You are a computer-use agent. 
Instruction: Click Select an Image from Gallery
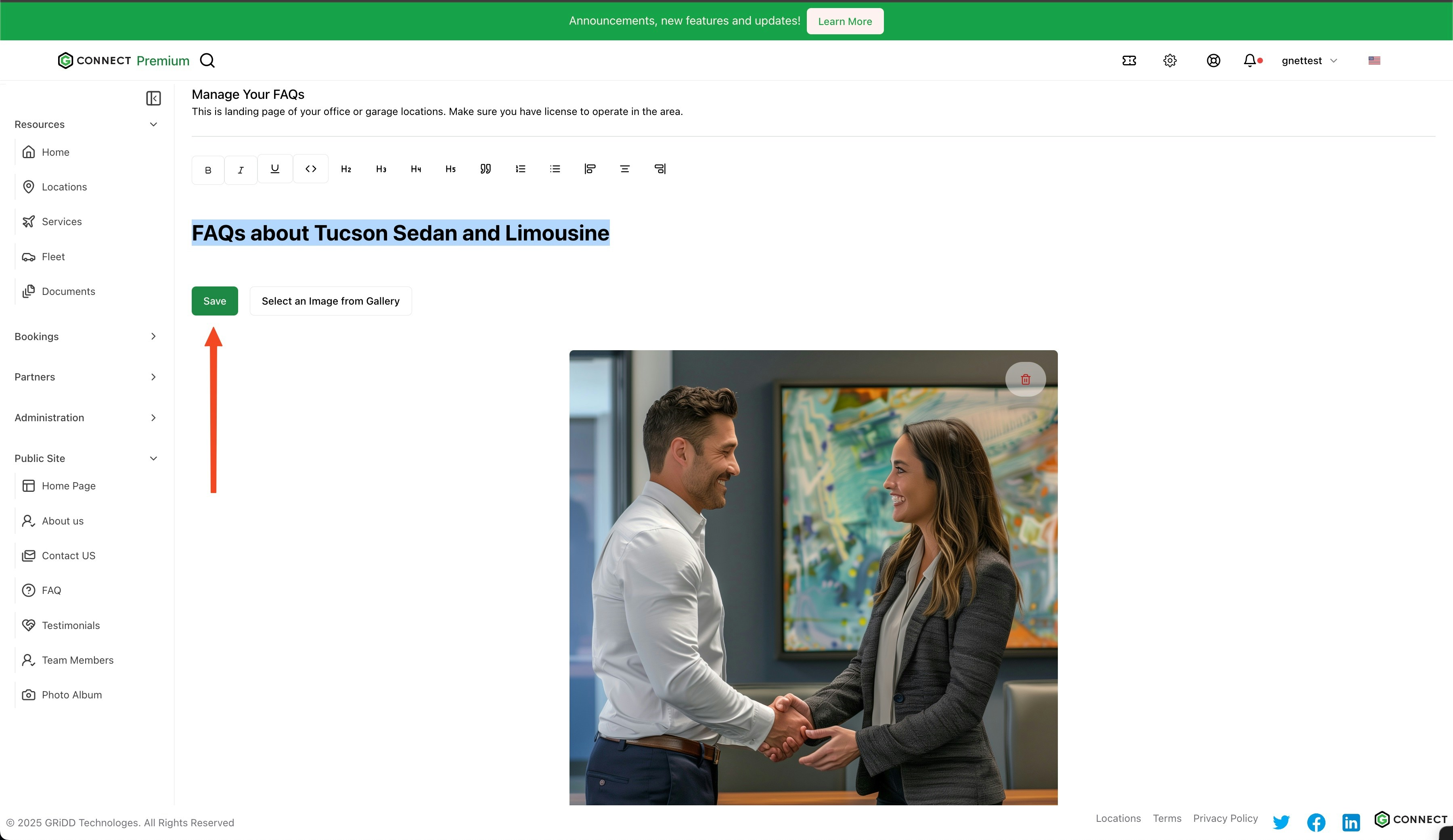click(331, 301)
